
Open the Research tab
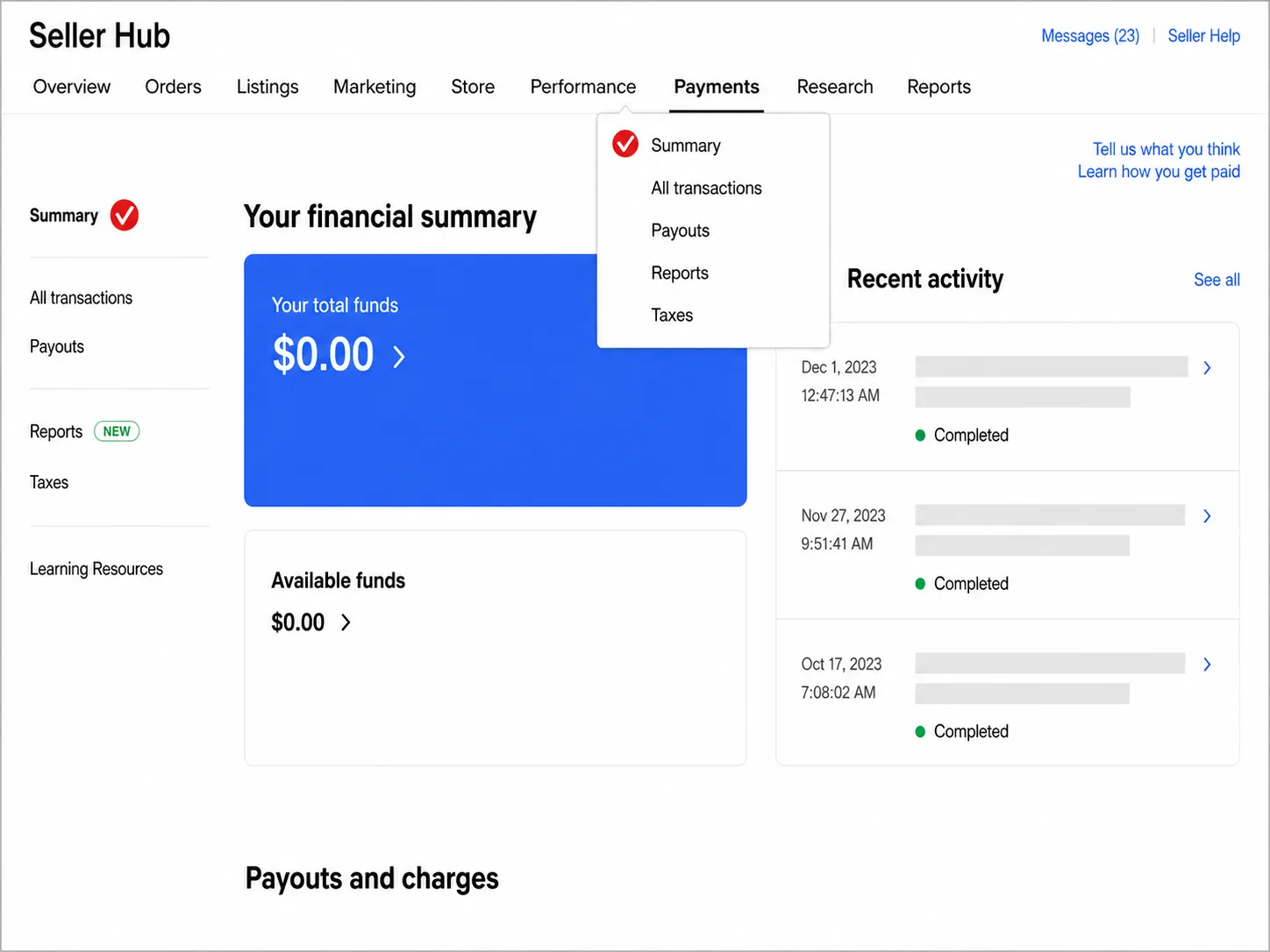coord(835,87)
